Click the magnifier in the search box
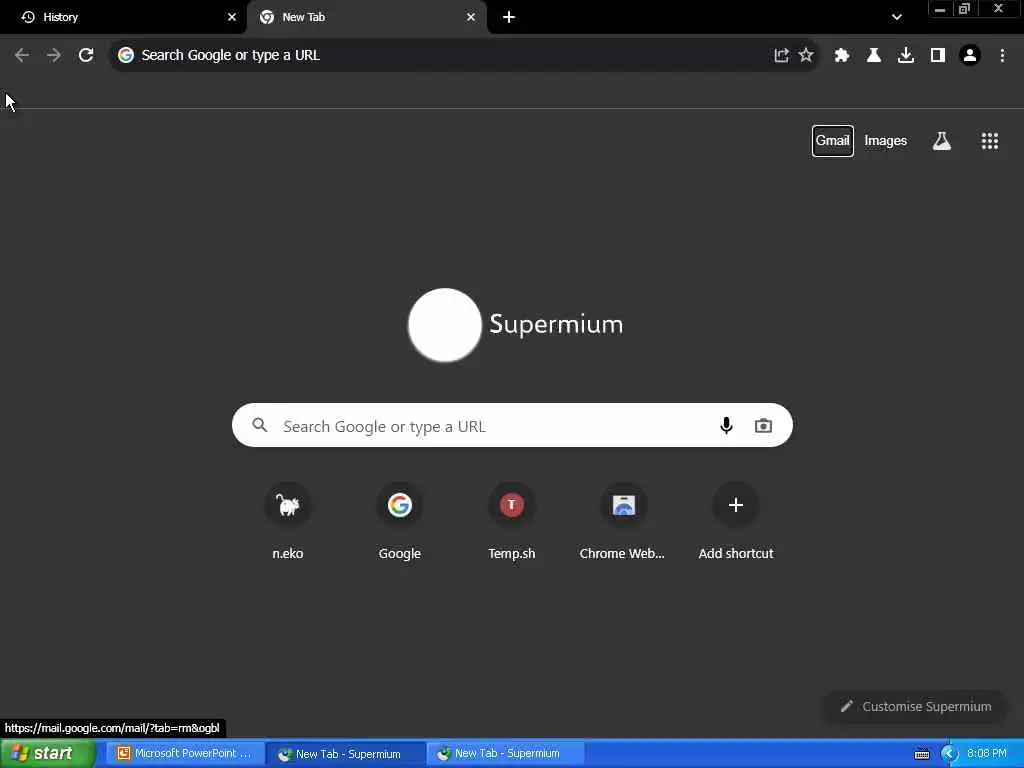The width and height of the screenshot is (1024, 768). [260, 425]
